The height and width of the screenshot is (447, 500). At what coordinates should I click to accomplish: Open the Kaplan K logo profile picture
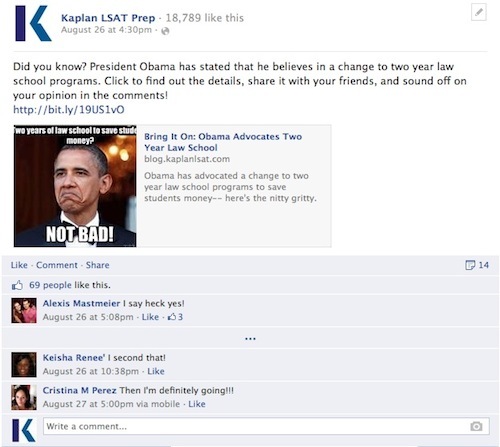(x=33, y=24)
